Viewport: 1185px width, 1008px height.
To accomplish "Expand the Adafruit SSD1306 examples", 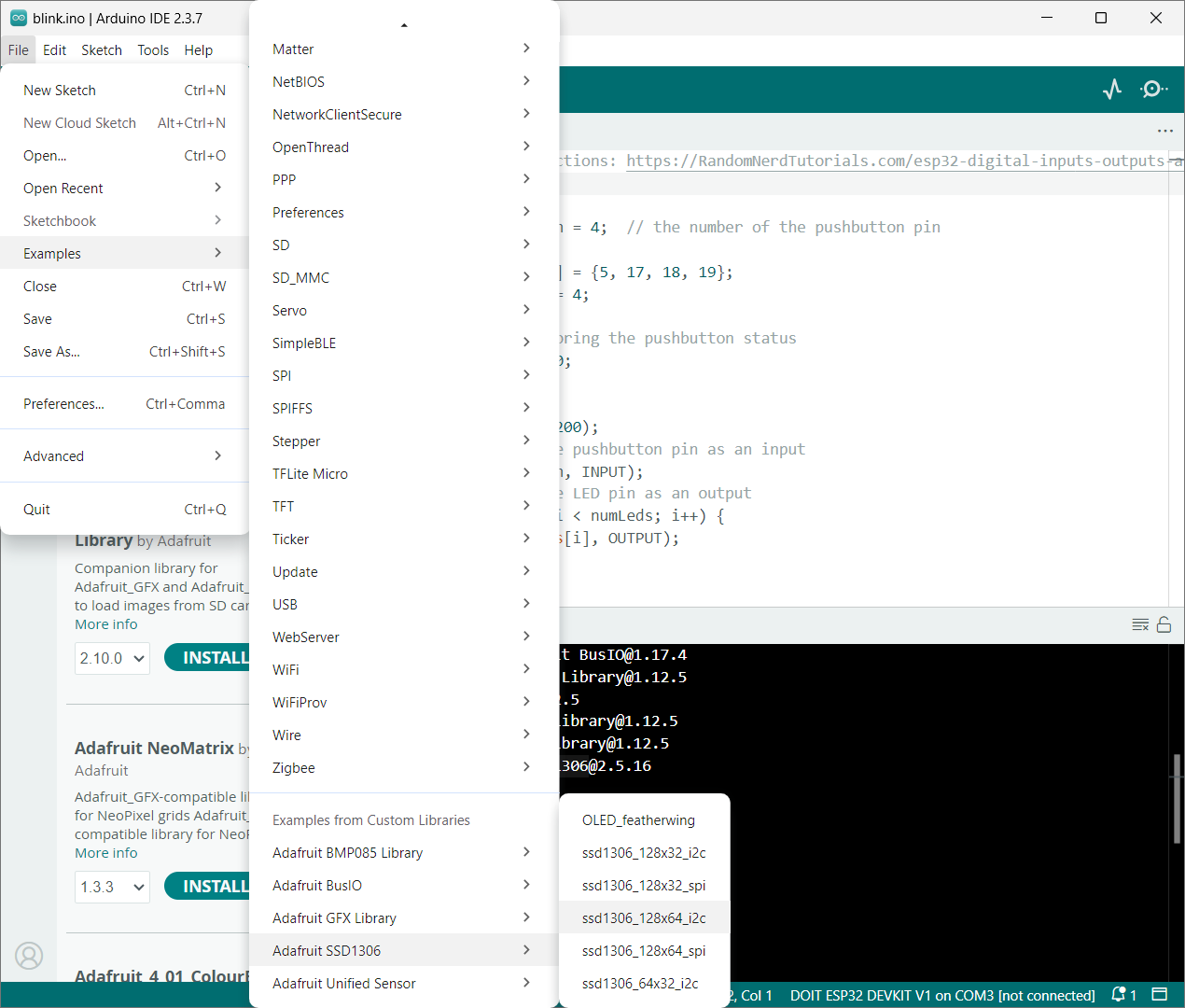I will pos(404,951).
